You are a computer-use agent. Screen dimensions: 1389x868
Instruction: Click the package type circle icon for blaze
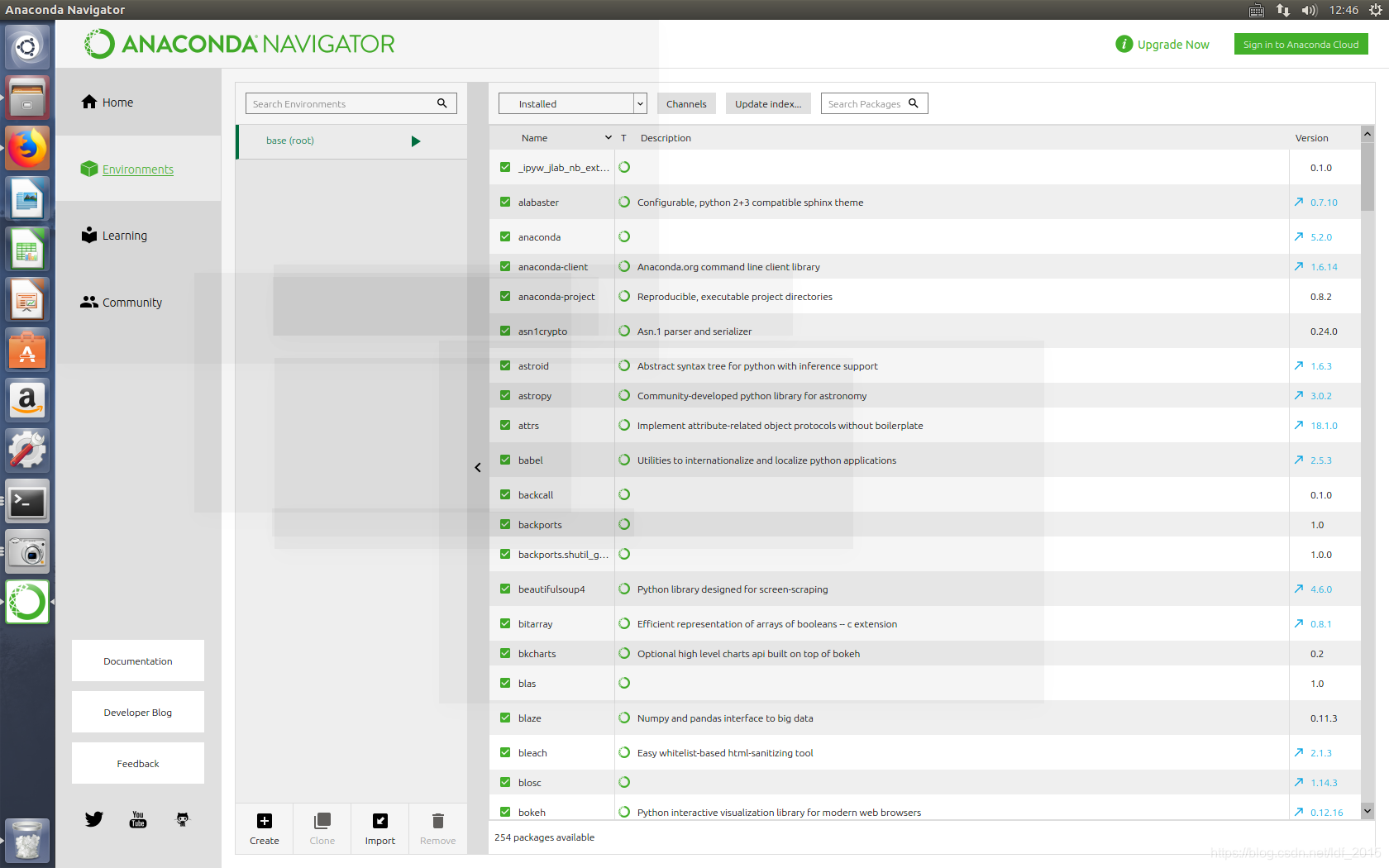coord(624,718)
